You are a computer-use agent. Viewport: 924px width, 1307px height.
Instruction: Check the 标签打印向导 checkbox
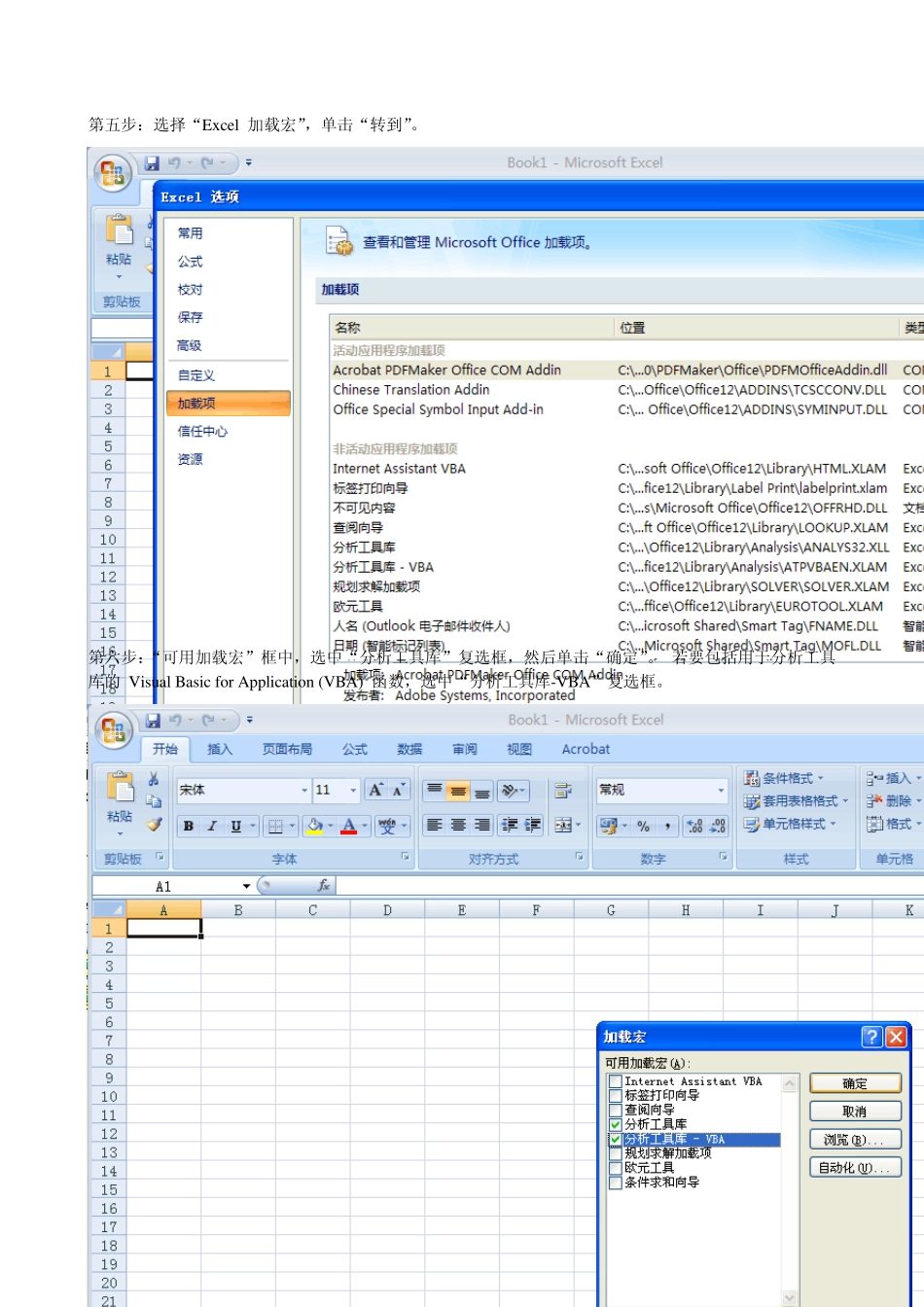click(615, 1096)
